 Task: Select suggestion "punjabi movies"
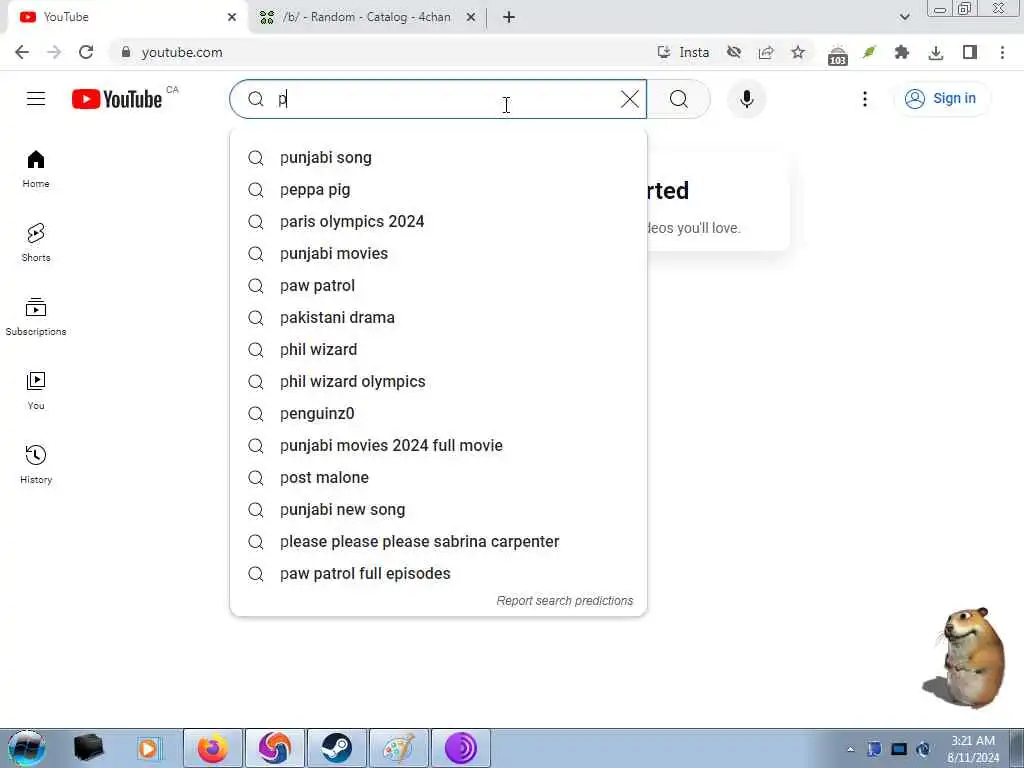438,253
